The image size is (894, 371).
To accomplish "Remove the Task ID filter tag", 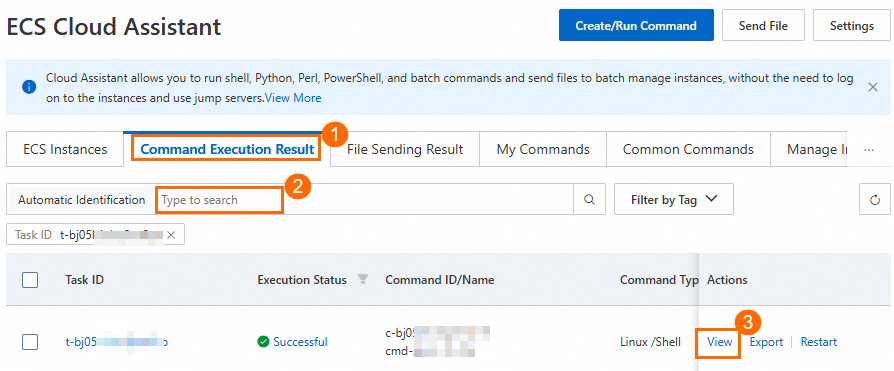I will pos(171,234).
